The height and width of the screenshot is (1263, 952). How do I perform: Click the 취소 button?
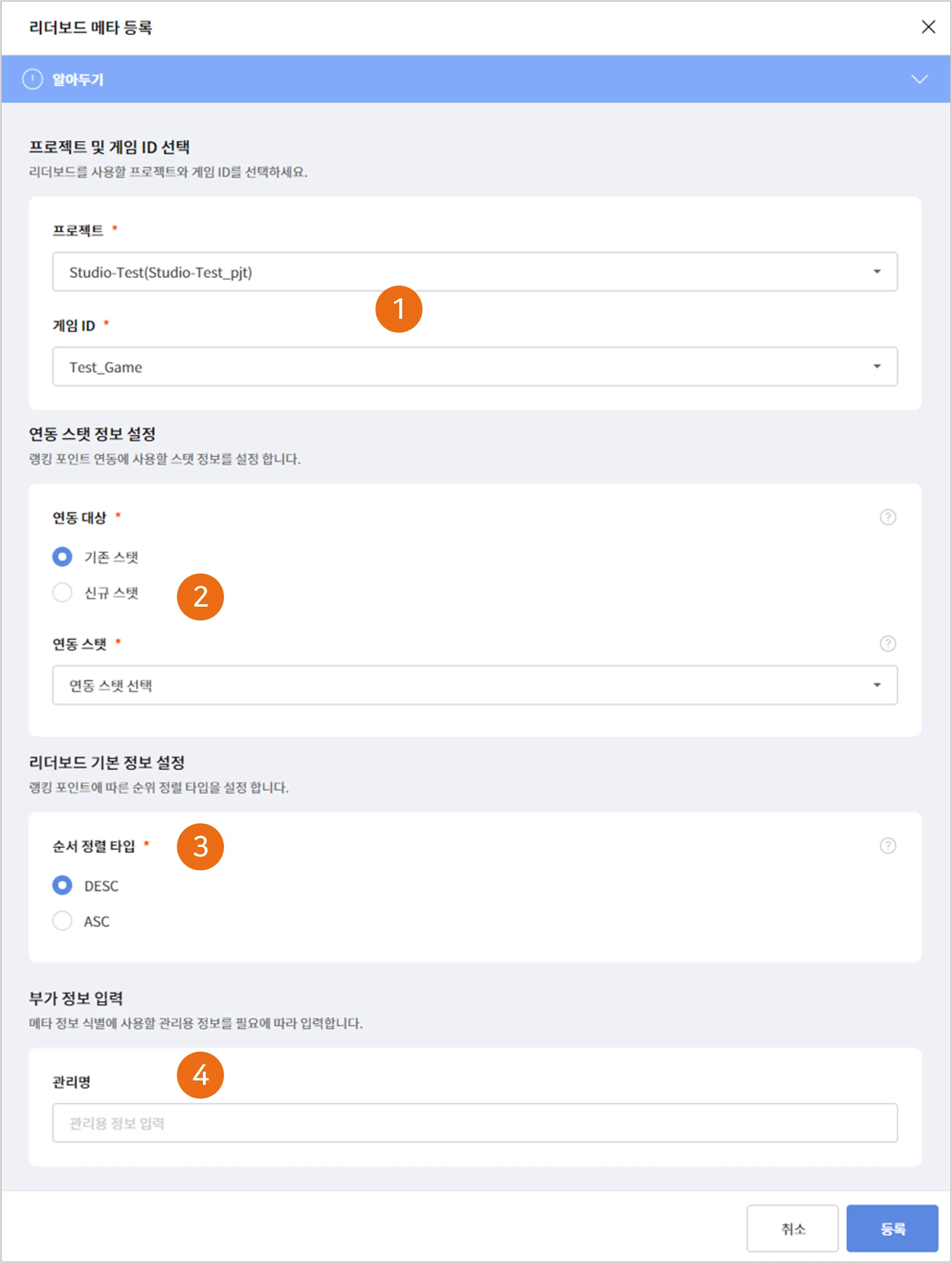tap(792, 1229)
